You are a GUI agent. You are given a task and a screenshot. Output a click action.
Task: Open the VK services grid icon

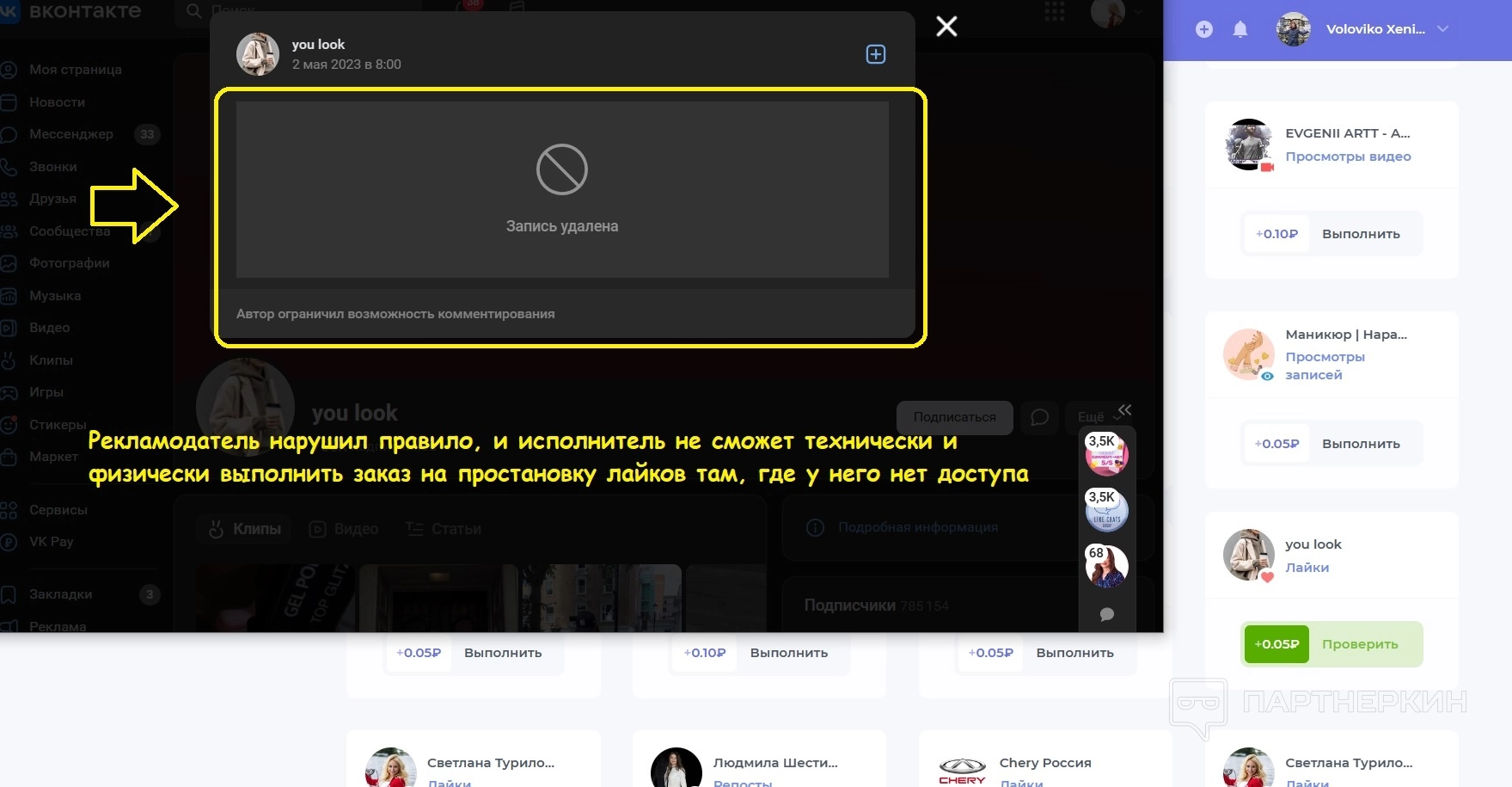point(1055,11)
